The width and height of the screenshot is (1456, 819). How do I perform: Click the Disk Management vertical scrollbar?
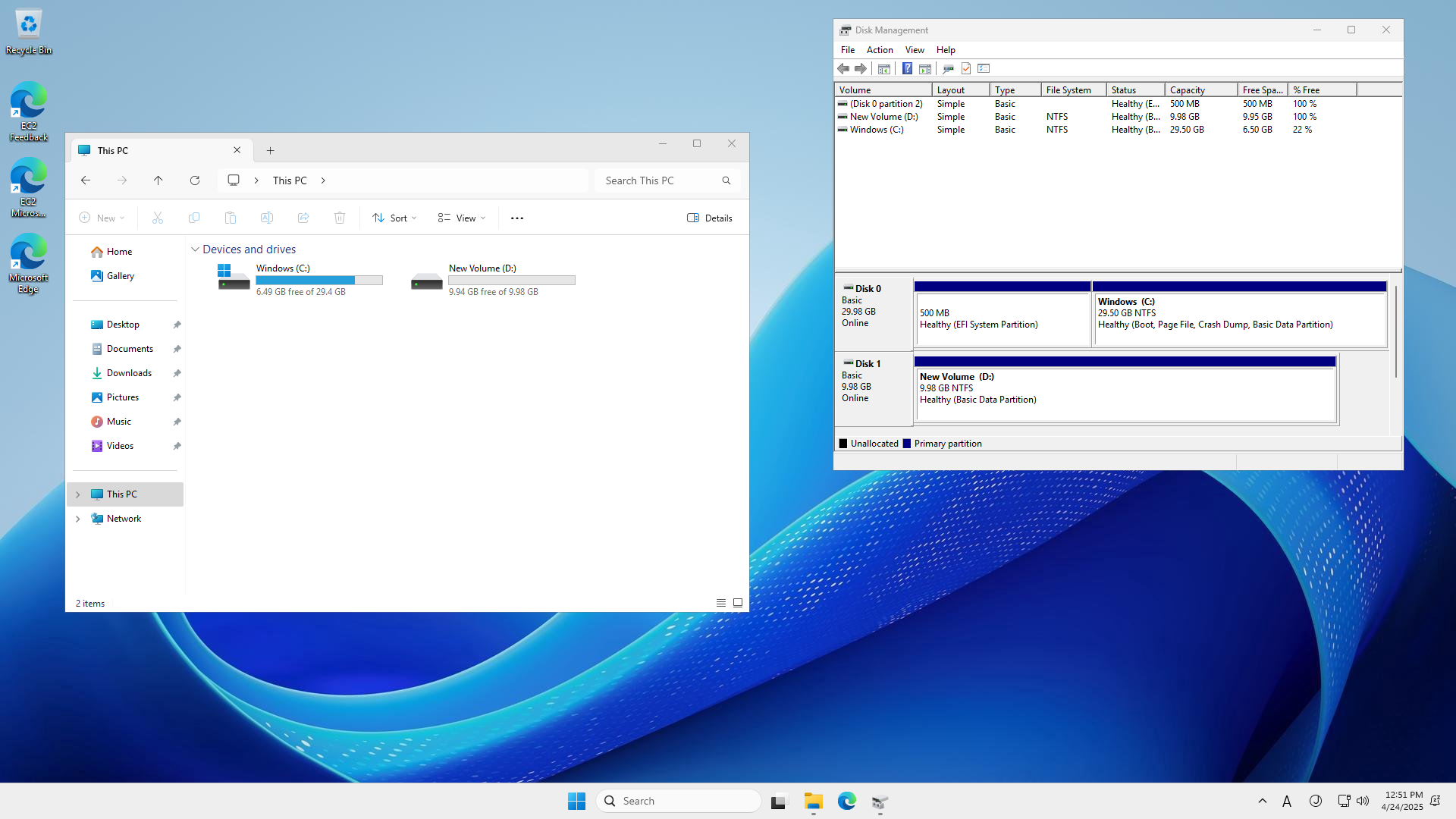point(1395,331)
